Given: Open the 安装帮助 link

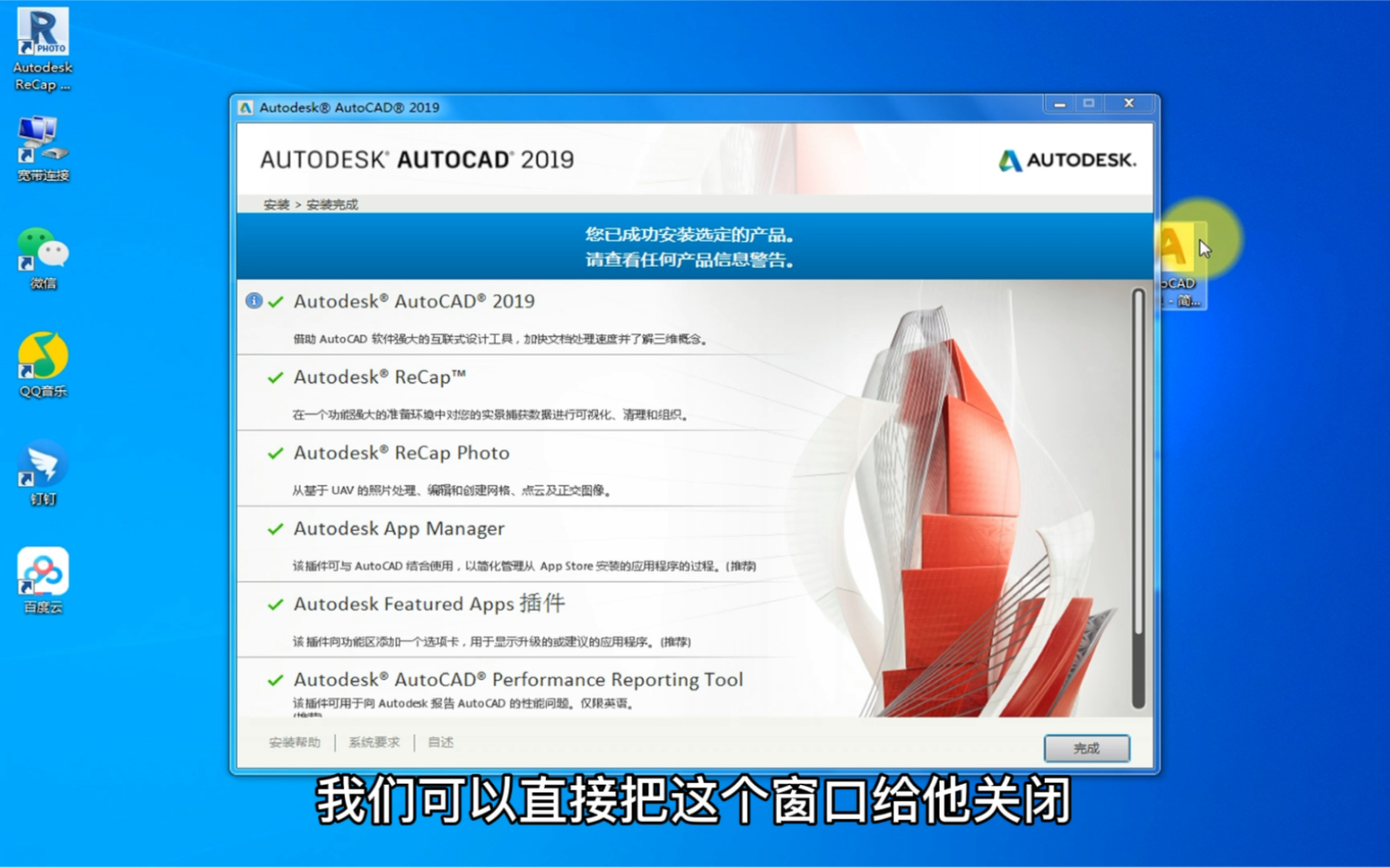Looking at the screenshot, I should tap(295, 742).
